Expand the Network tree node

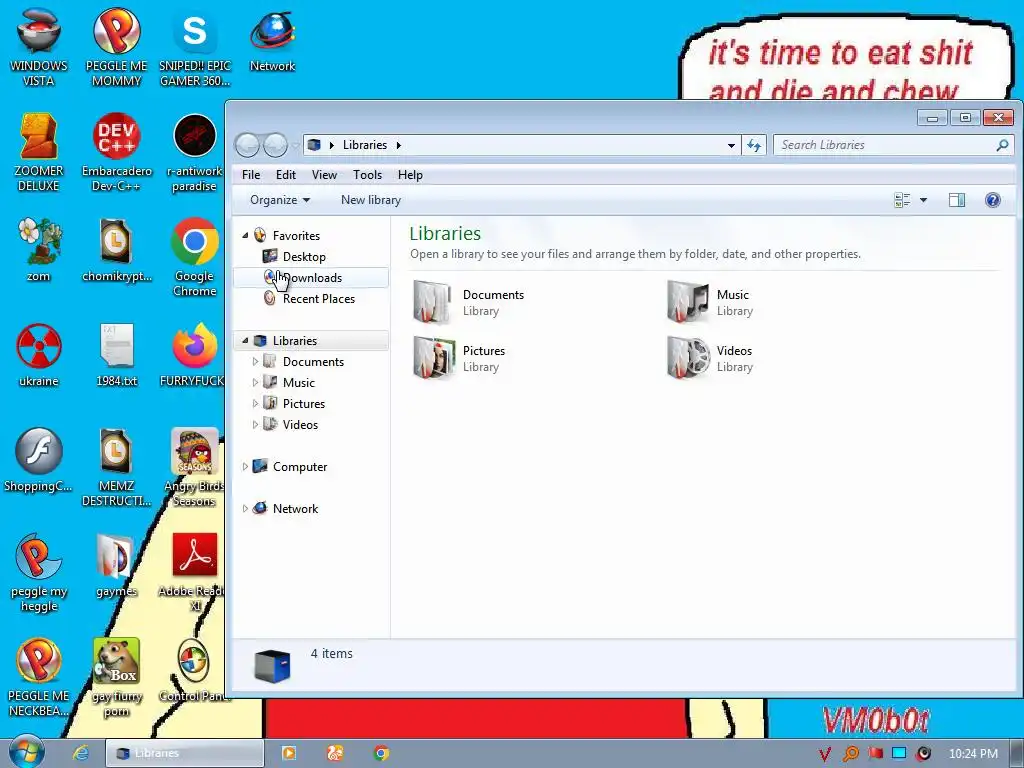coord(245,508)
